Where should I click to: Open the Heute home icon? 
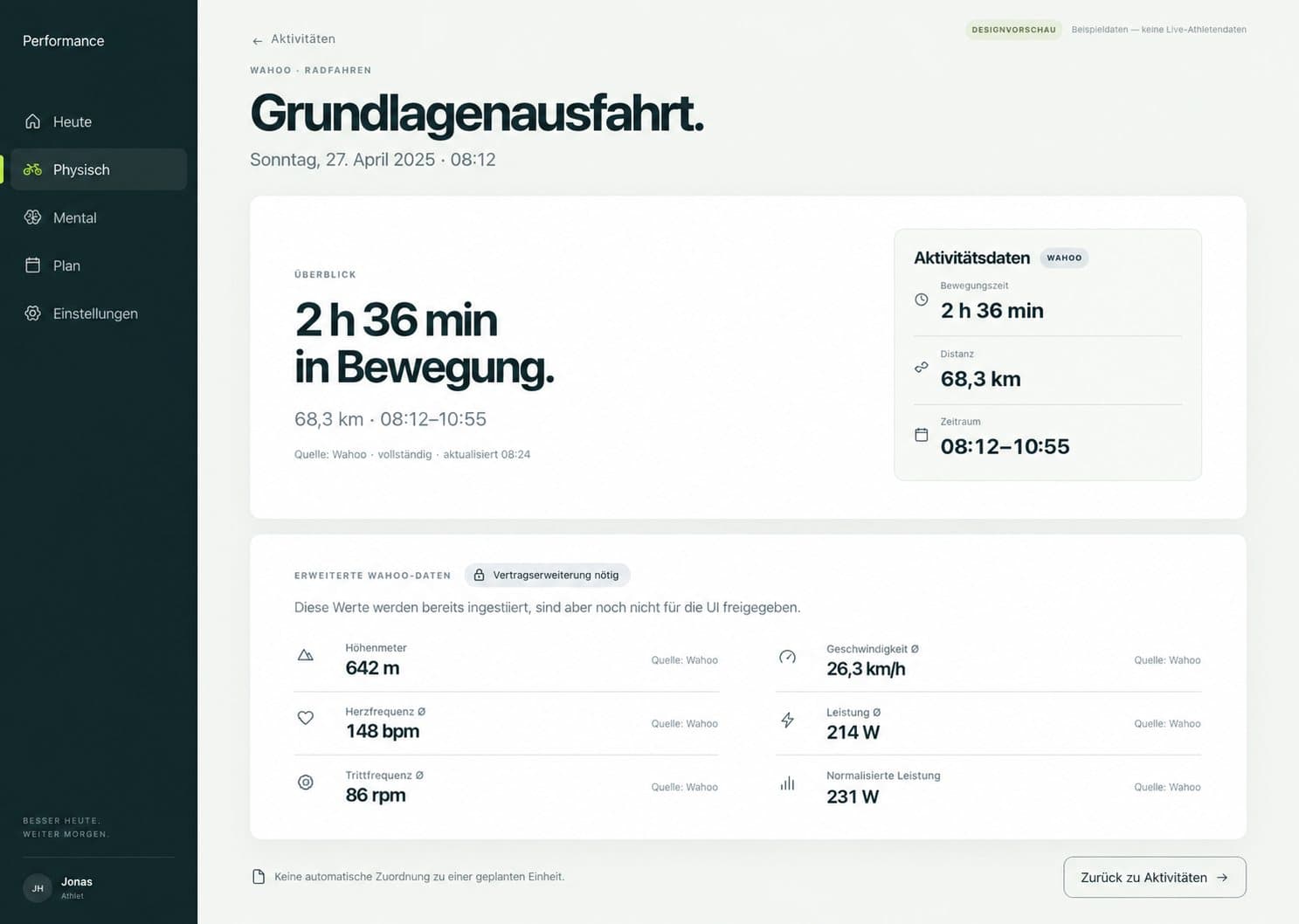[32, 121]
